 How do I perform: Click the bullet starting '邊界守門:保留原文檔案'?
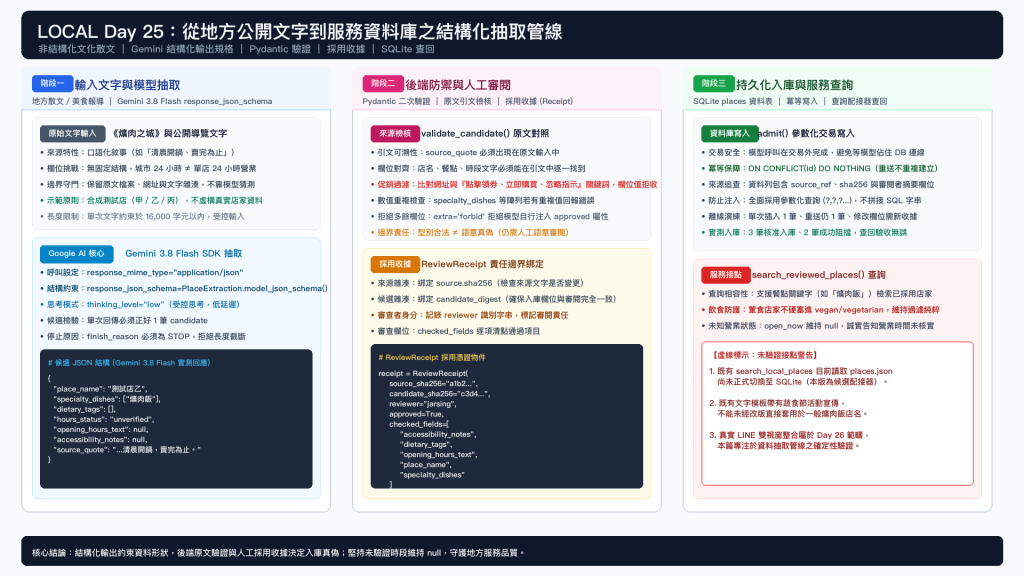(148, 184)
